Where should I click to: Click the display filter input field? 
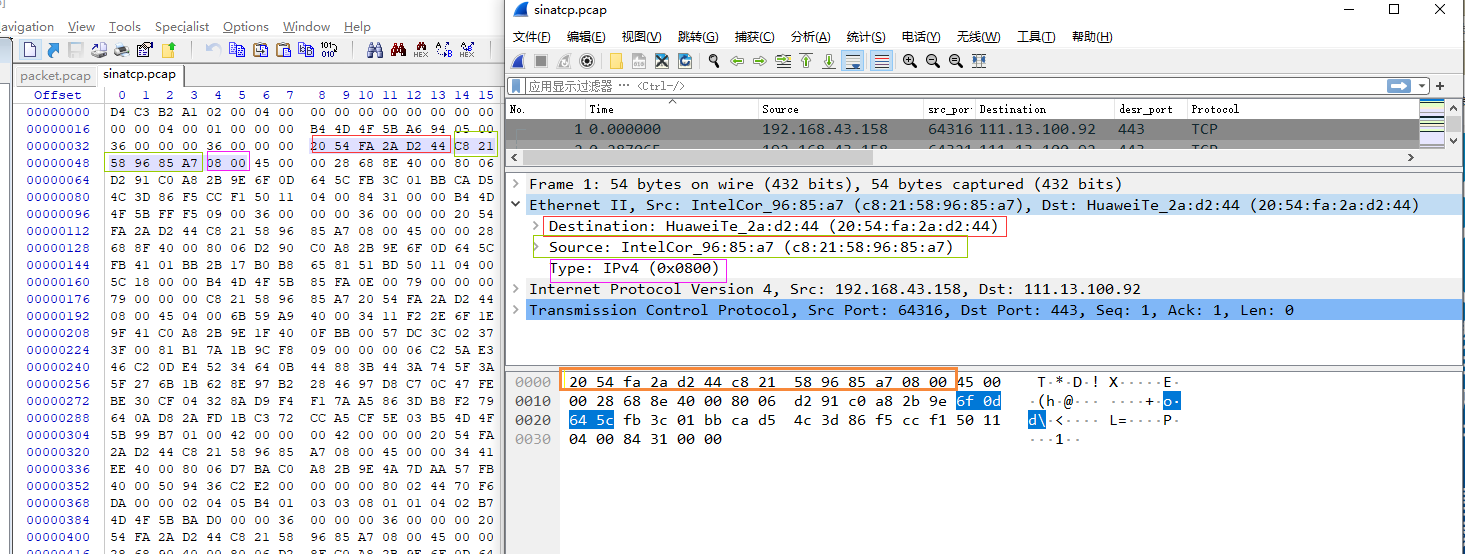pos(955,86)
